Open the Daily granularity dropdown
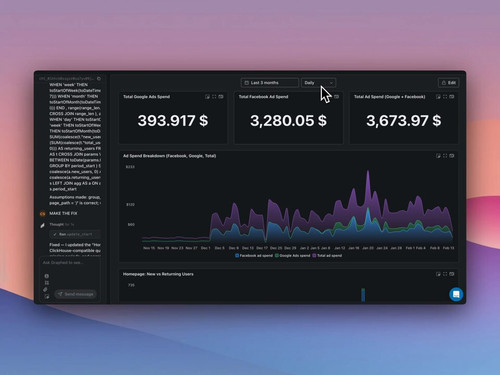Viewport: 500px width, 375px height. (x=319, y=83)
